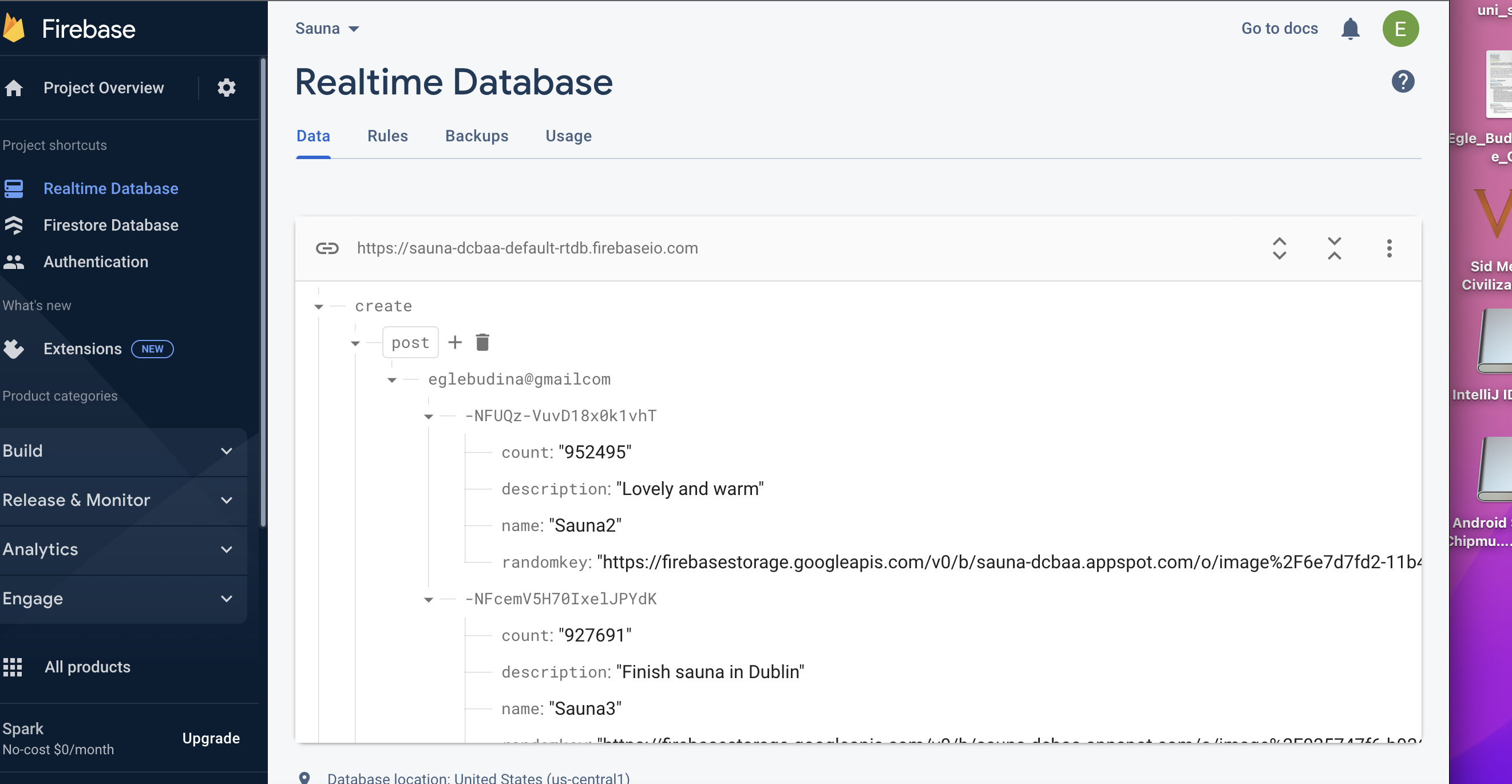Click the help question mark icon

1403,82
